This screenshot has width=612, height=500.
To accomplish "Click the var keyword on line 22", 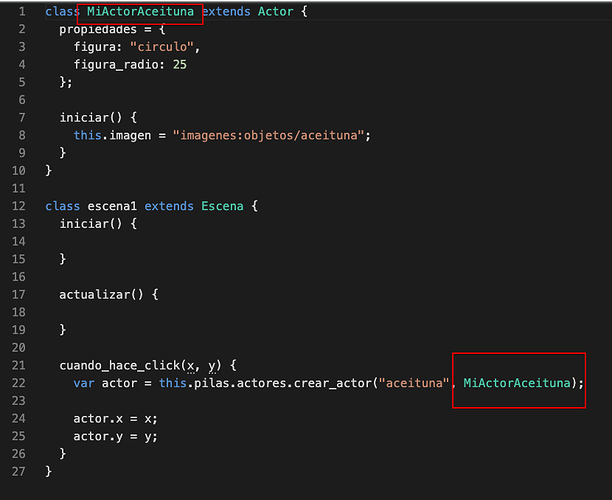I will click(x=83, y=383).
